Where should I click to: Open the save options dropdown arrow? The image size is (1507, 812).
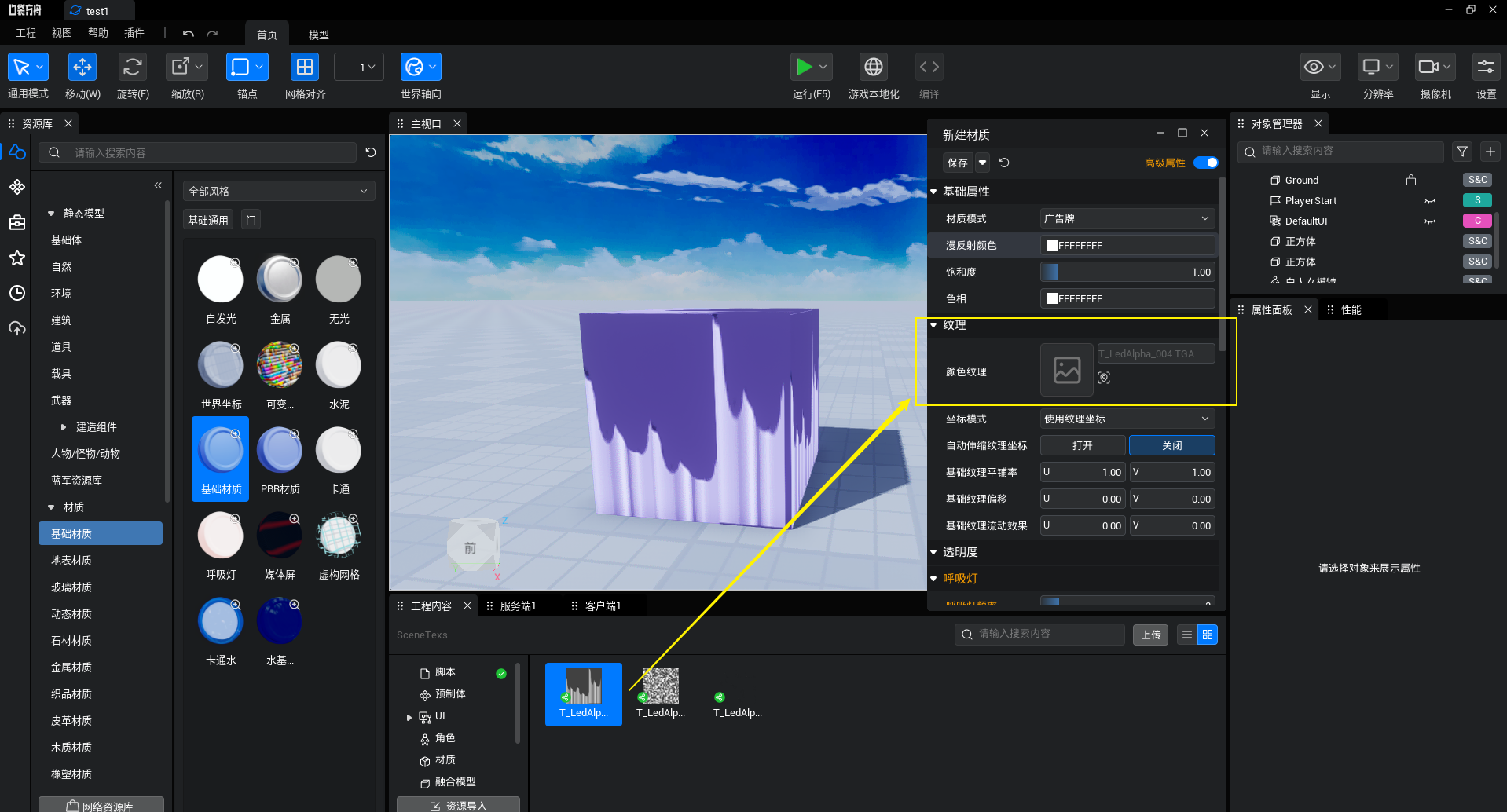pyautogui.click(x=982, y=163)
